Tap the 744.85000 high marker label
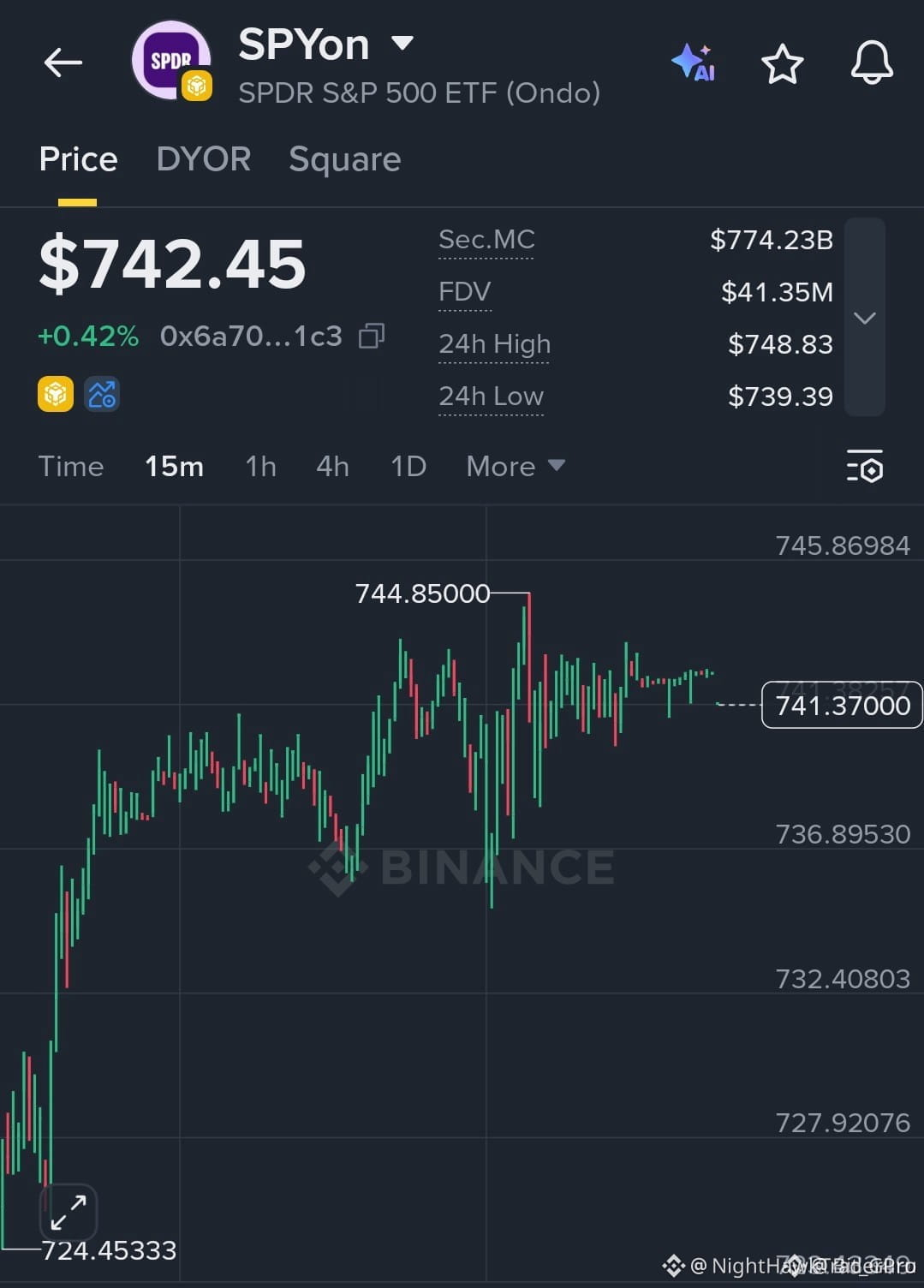 pyautogui.click(x=422, y=593)
